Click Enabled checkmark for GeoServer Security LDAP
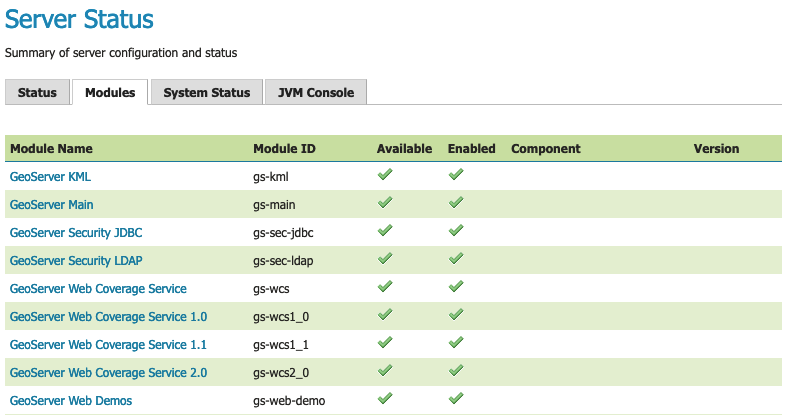This screenshot has width=786, height=415. (456, 259)
